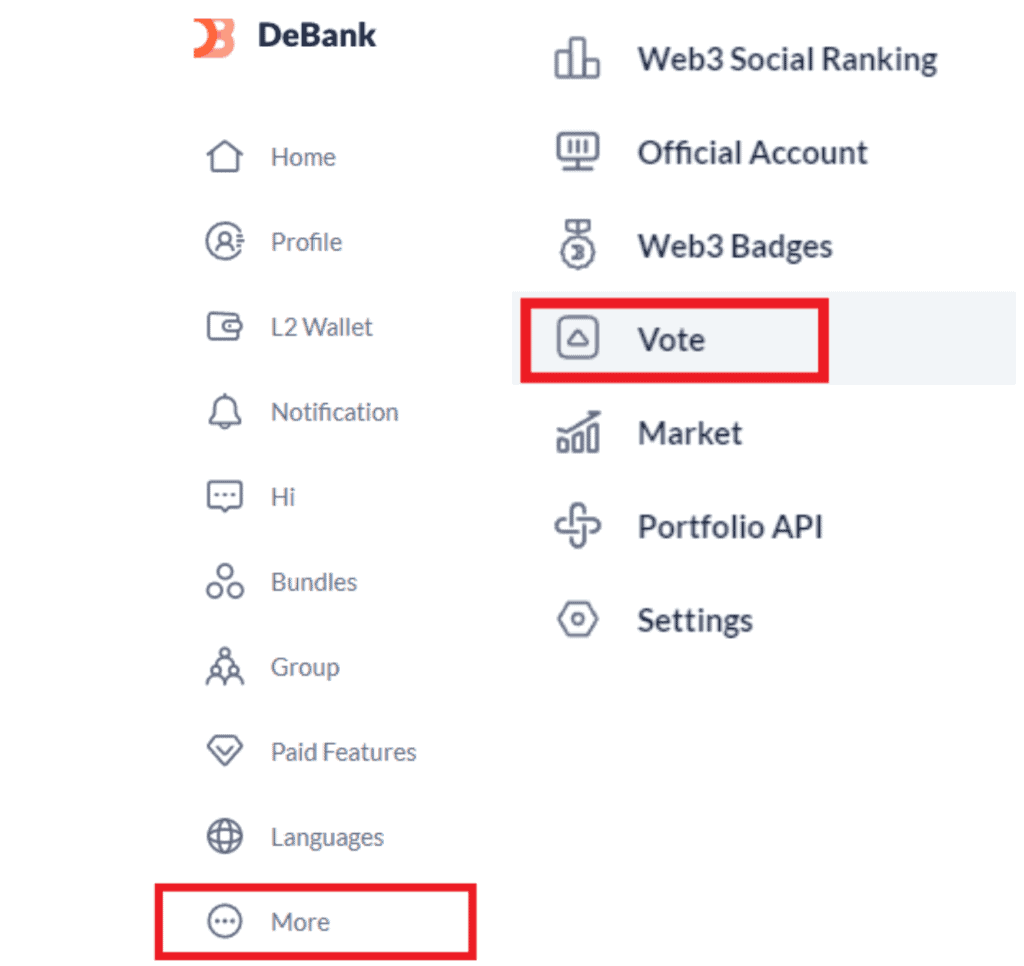Screen dimensions: 1024x966
Task: Click the Market chart icon
Action: (x=577, y=432)
